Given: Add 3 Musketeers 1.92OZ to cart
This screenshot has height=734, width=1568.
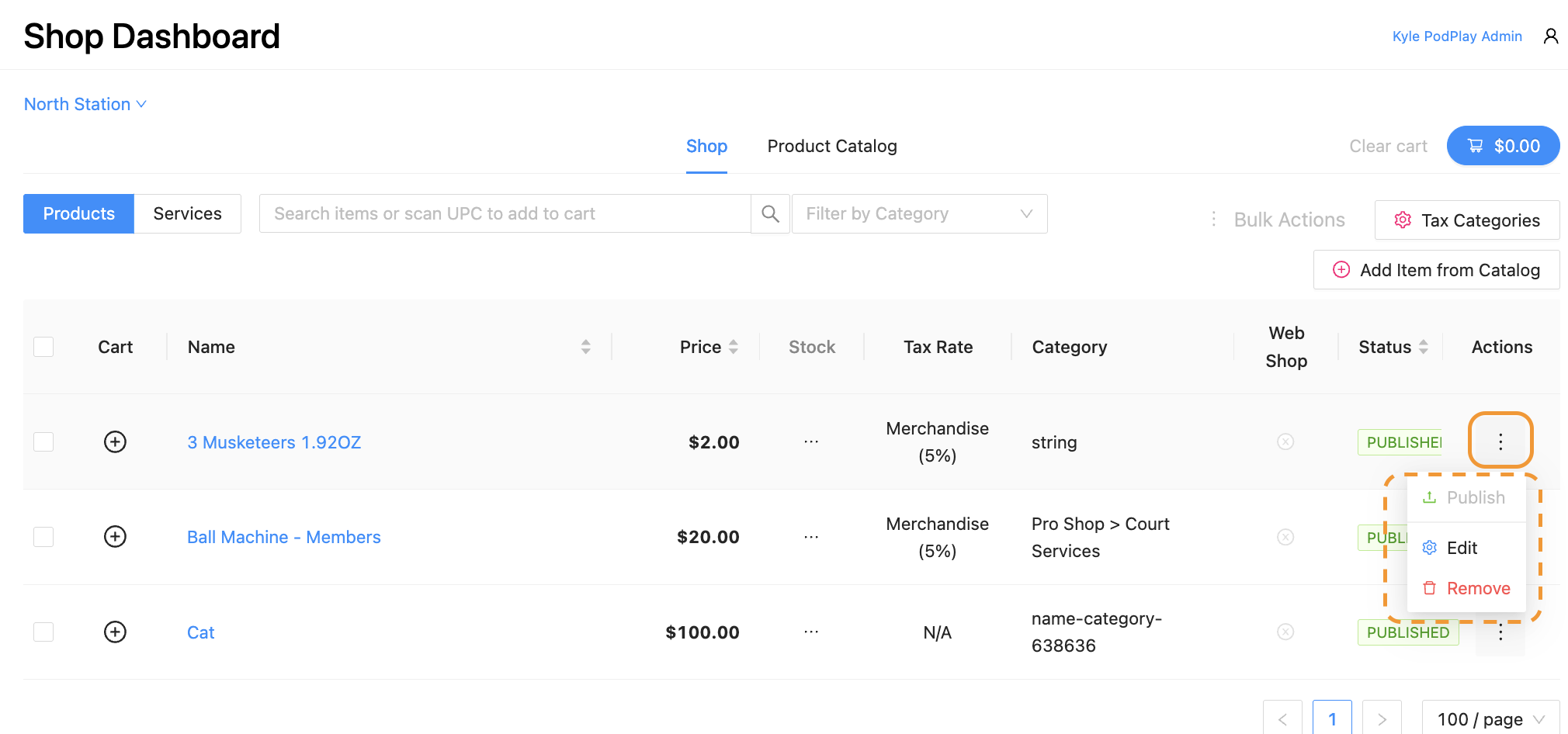Looking at the screenshot, I should coord(115,441).
